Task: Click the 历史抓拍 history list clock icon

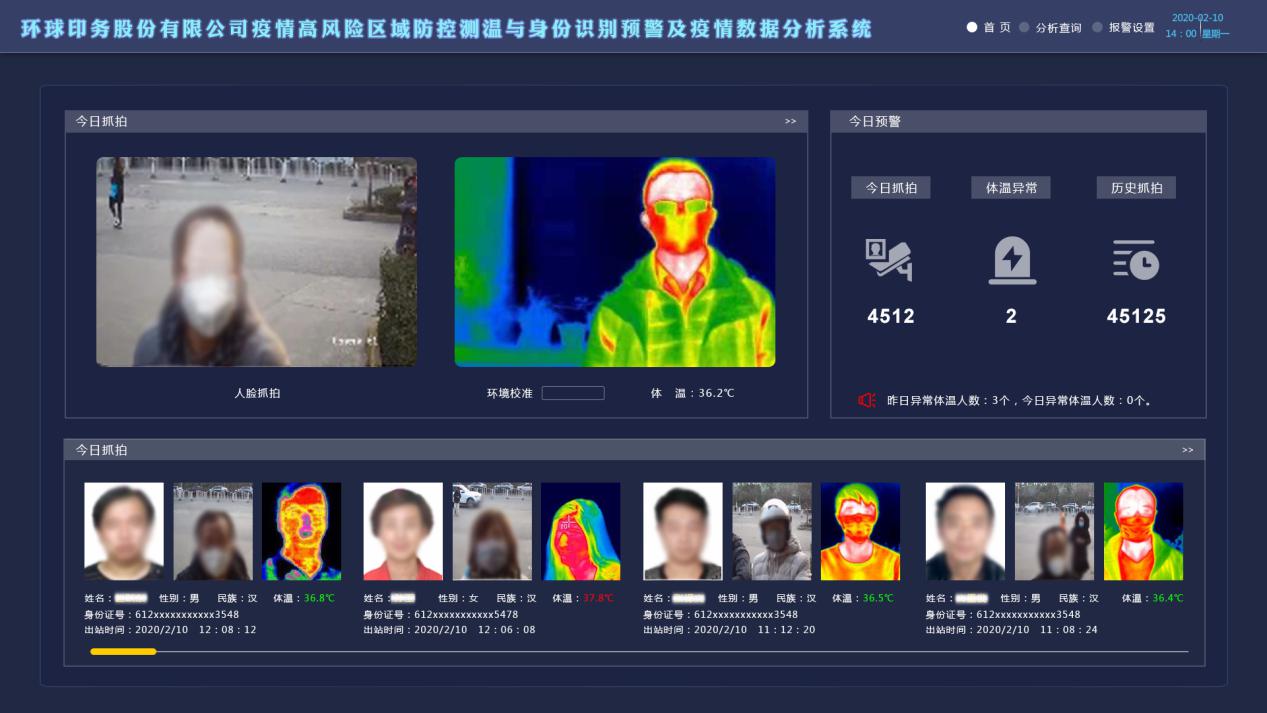Action: (x=1136, y=260)
